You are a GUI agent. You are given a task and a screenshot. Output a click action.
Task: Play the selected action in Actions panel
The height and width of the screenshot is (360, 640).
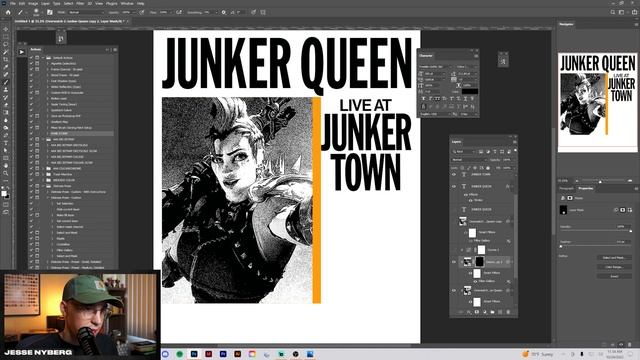[22, 52]
